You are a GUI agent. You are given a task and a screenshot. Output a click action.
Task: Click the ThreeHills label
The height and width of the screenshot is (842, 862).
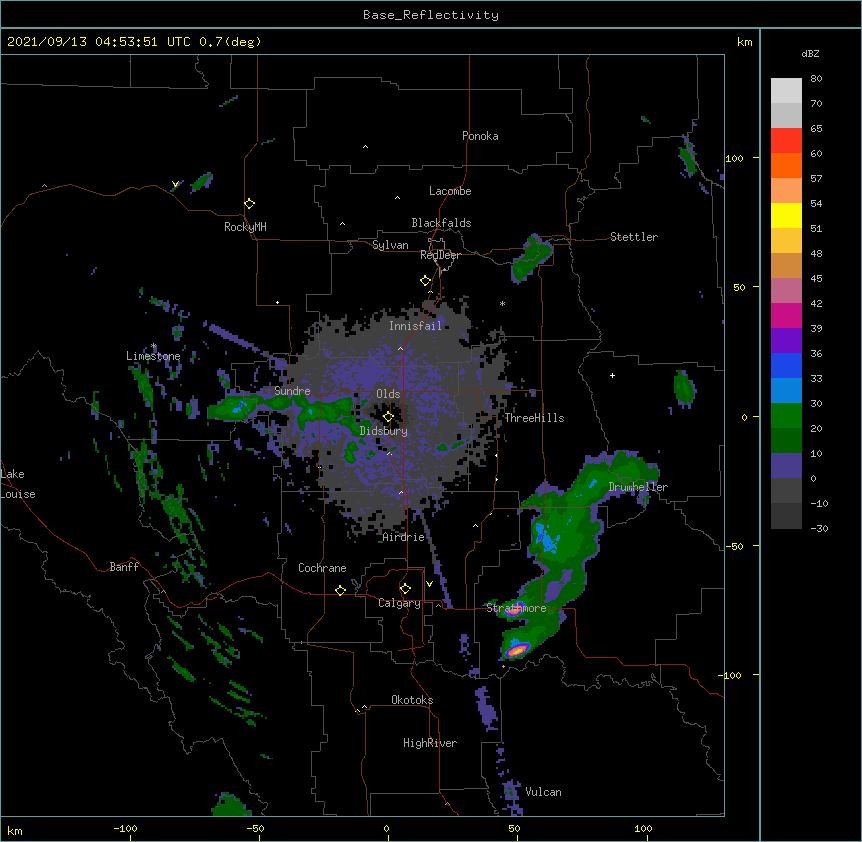[534, 418]
